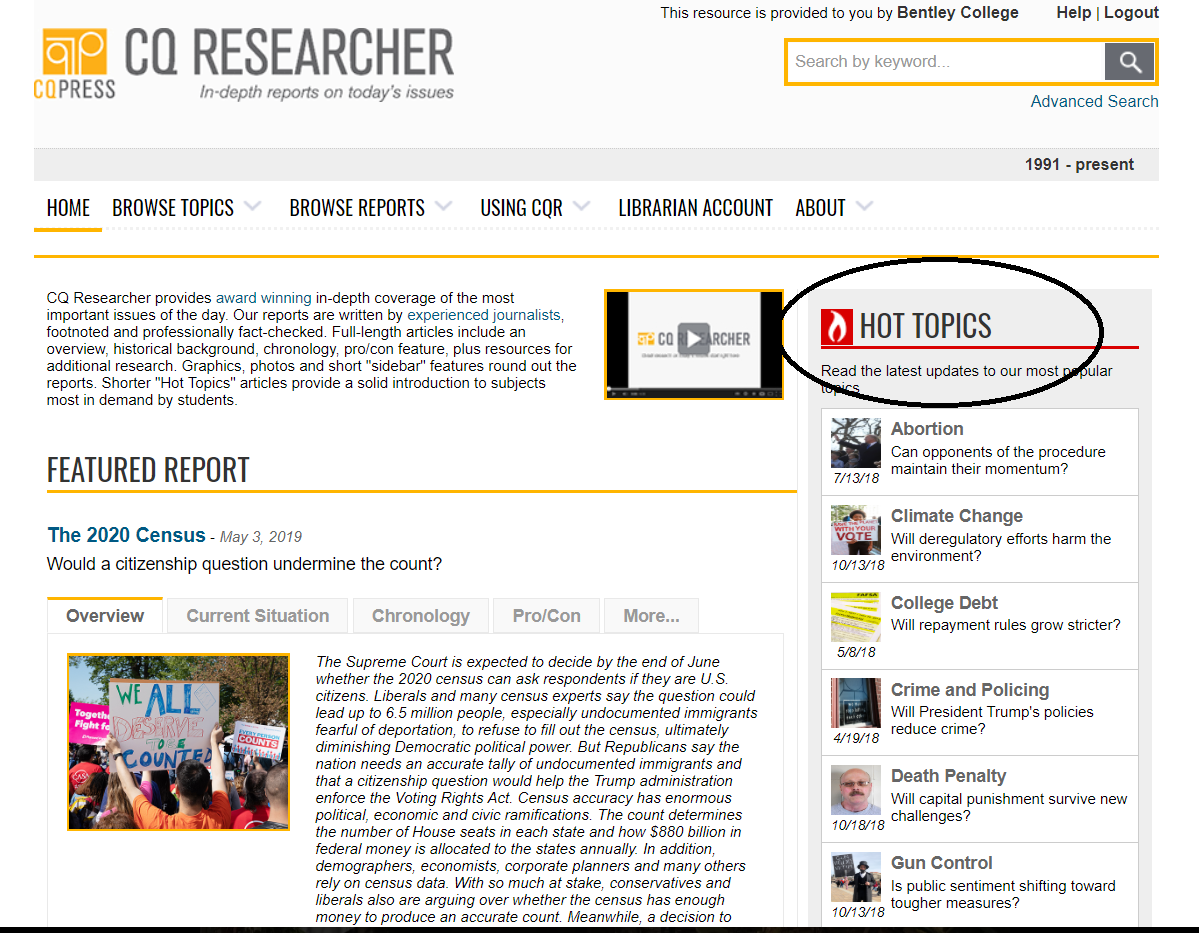The width and height of the screenshot is (1199, 933).
Task: Open the Help link
Action: point(1074,13)
